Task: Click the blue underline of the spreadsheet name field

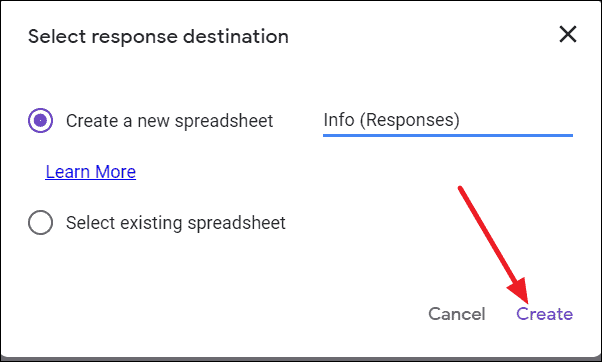Action: (448, 135)
